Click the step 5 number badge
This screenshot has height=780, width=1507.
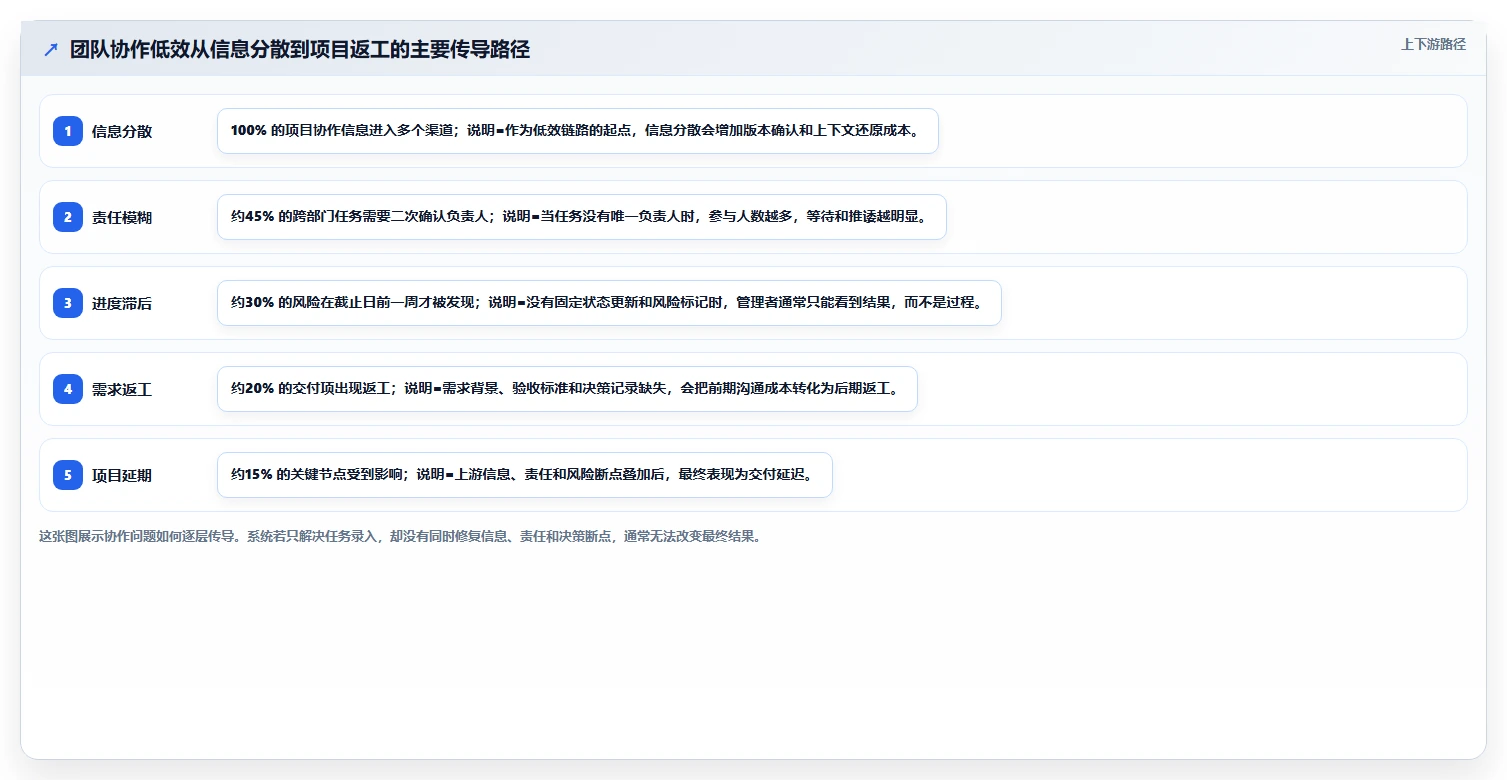tap(68, 475)
